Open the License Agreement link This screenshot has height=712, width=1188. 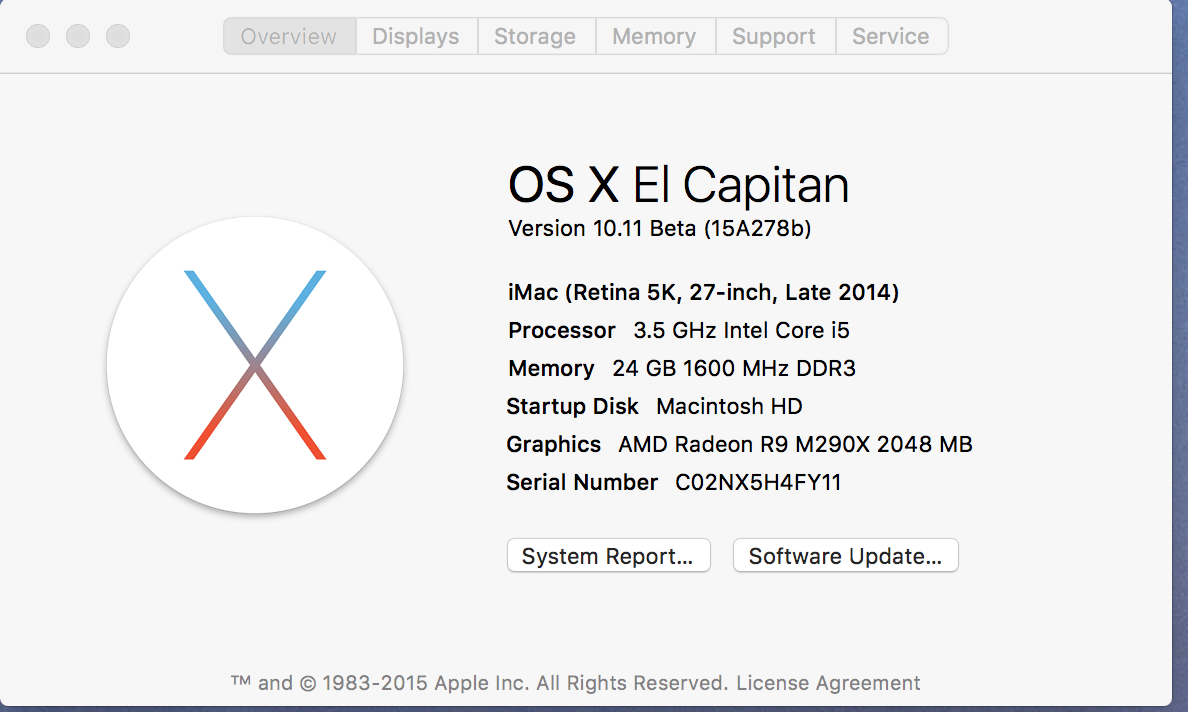(828, 683)
